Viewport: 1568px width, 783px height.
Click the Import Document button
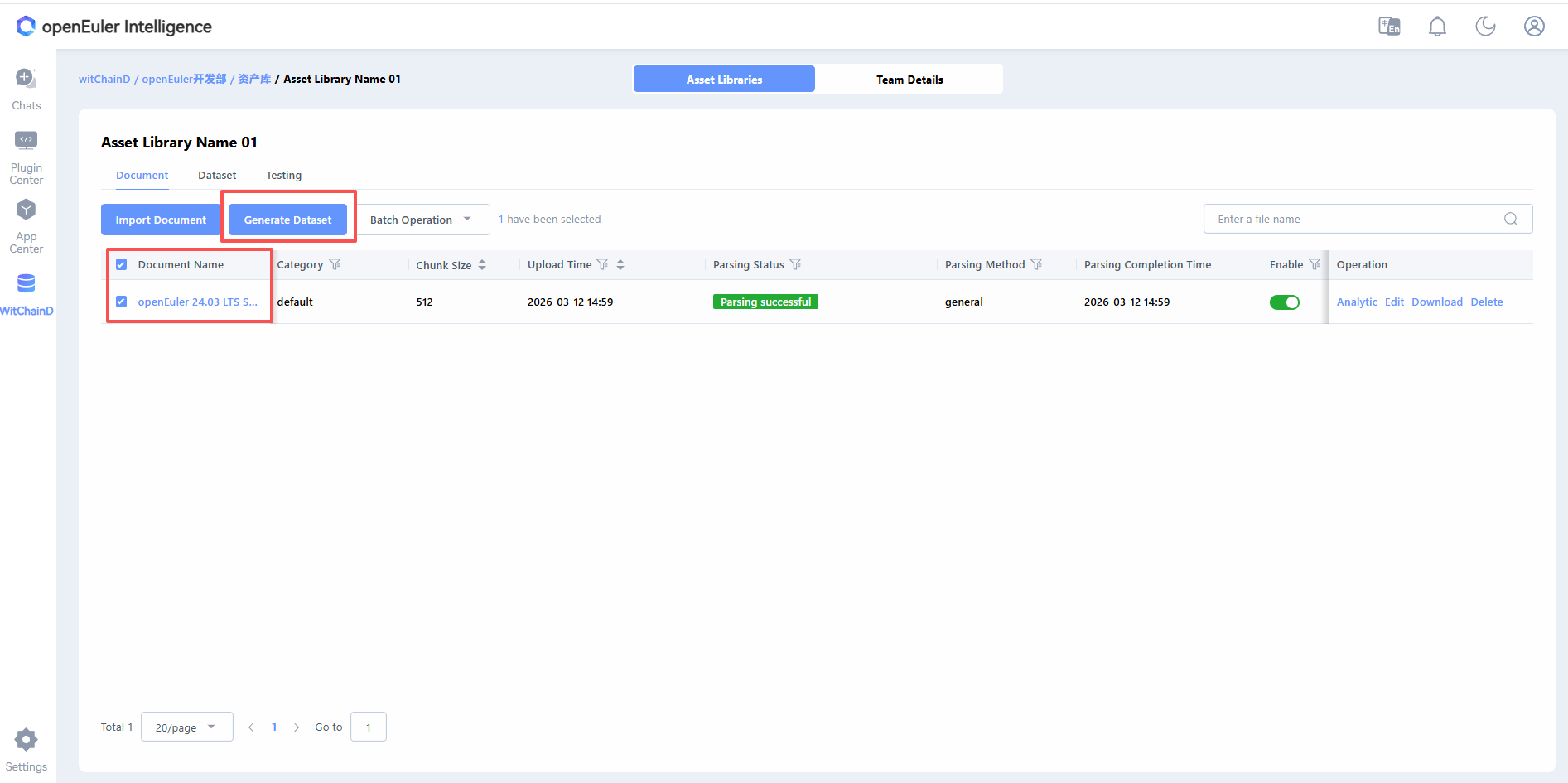point(161,220)
